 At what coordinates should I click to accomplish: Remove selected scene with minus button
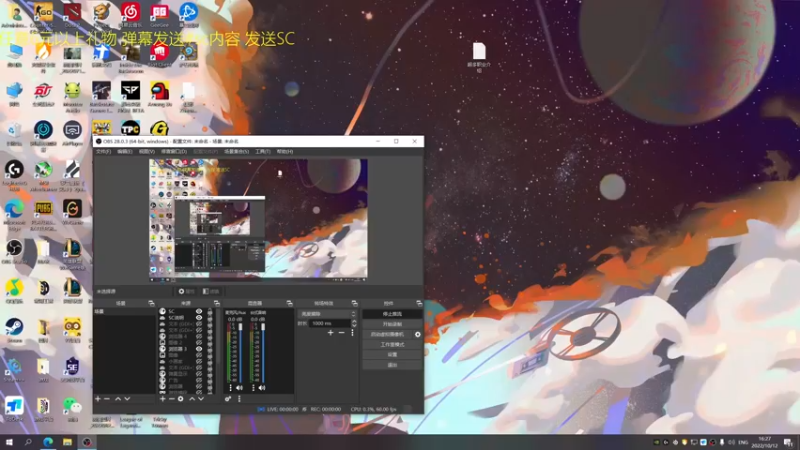(107, 398)
